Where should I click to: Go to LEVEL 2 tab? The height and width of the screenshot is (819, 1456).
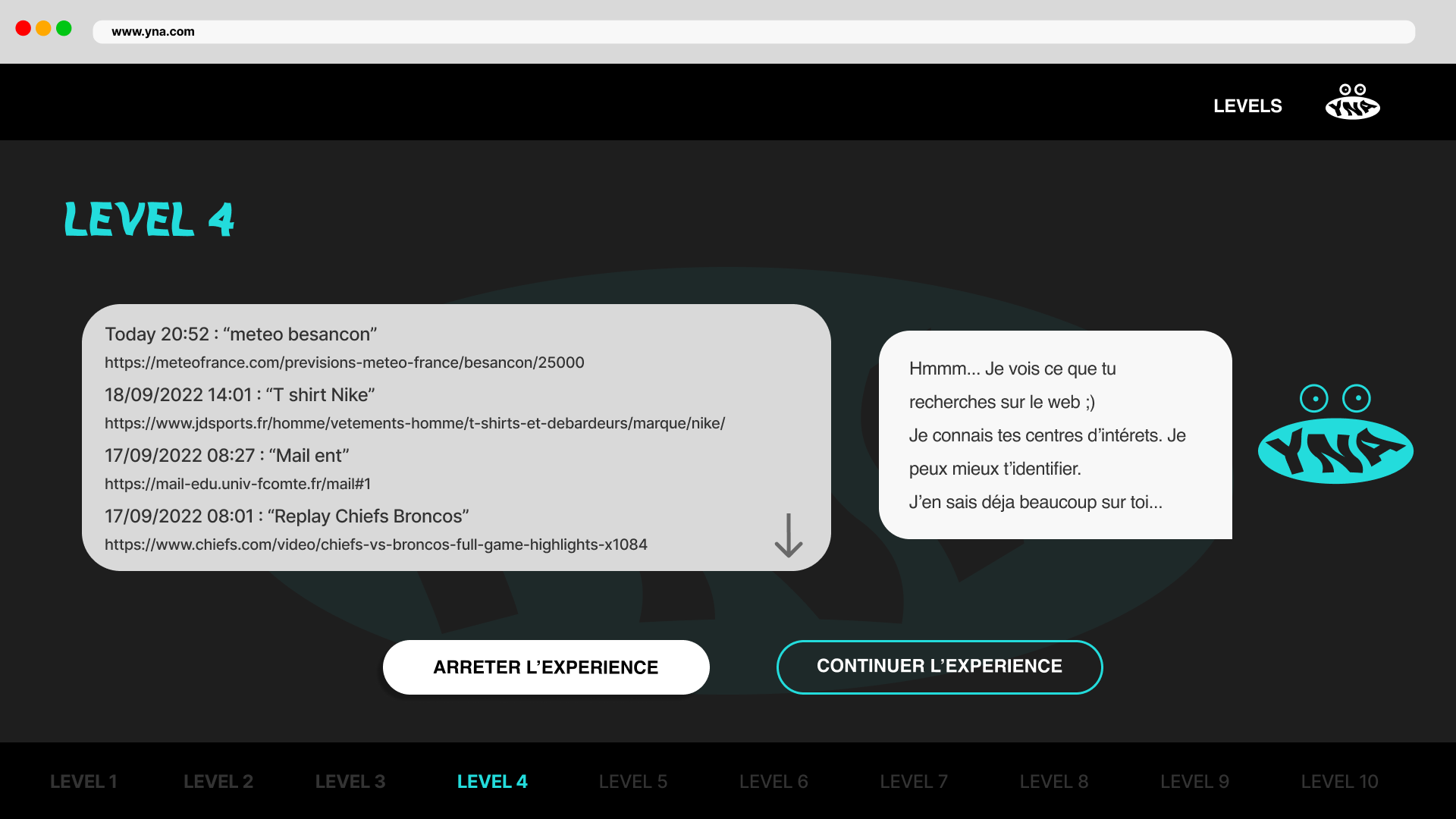coord(218,781)
